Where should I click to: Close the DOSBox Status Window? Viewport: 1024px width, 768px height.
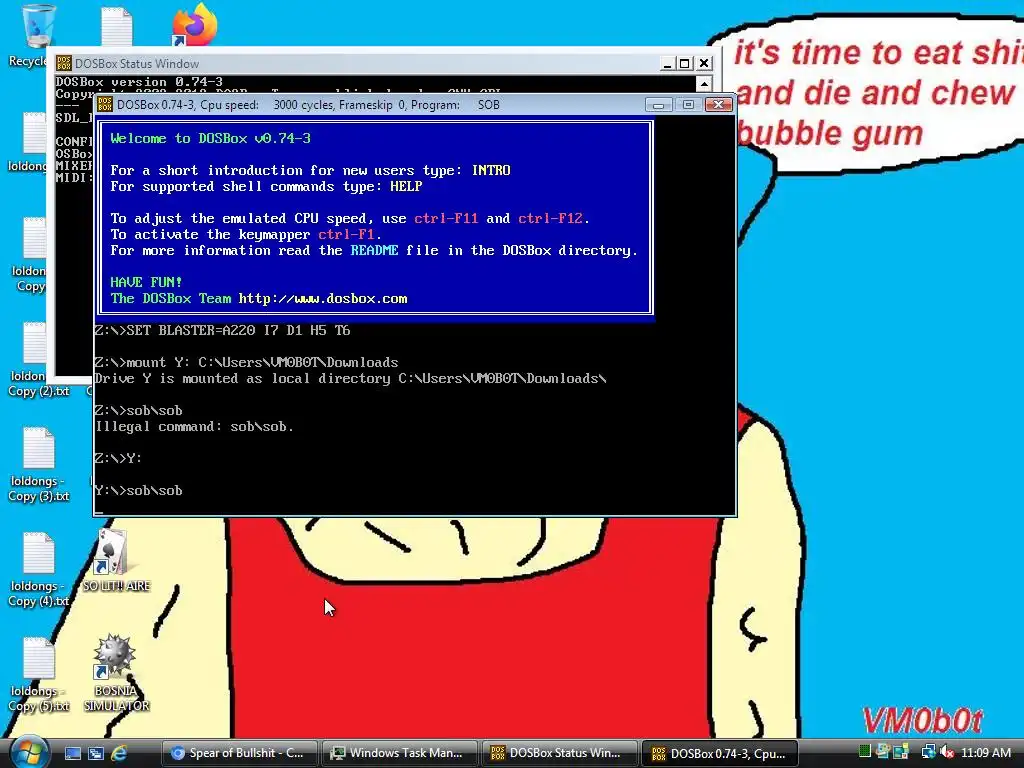click(703, 63)
